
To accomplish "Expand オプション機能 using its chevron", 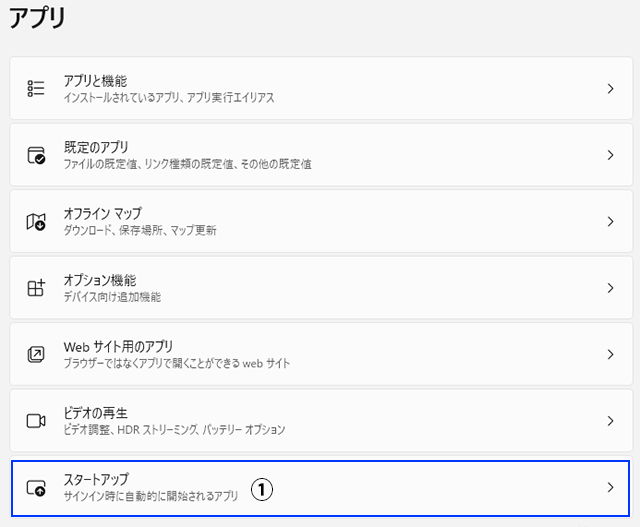I will coord(610,288).
